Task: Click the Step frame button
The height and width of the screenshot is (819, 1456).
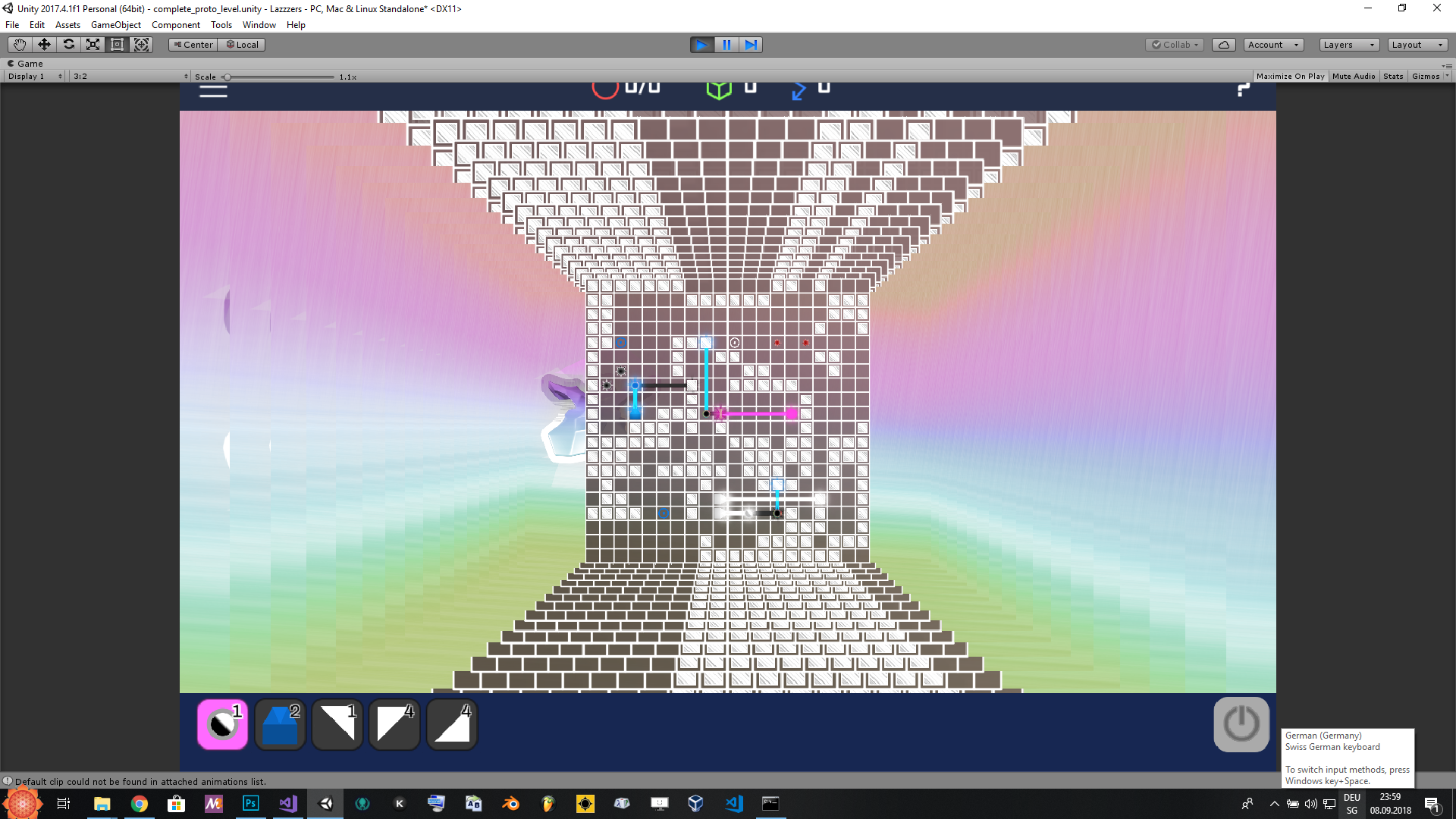Action: tap(751, 45)
